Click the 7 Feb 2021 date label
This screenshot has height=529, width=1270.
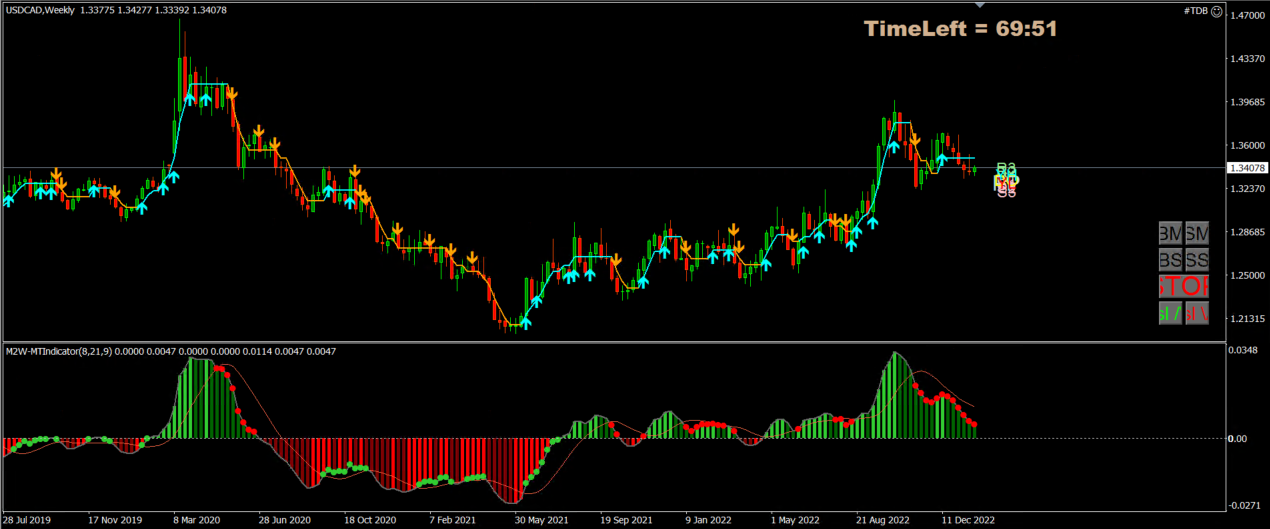point(455,521)
